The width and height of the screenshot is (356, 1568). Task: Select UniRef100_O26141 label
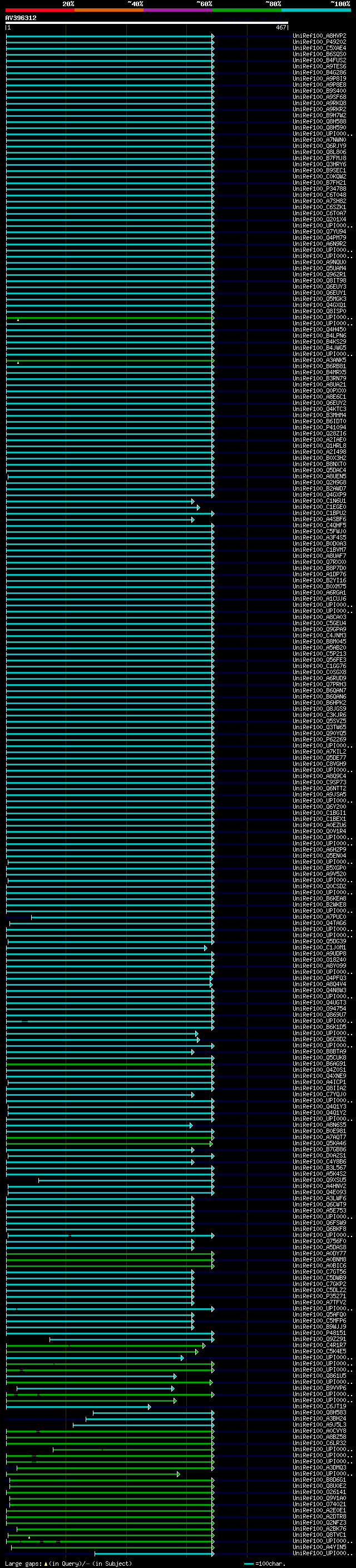coord(319,1492)
